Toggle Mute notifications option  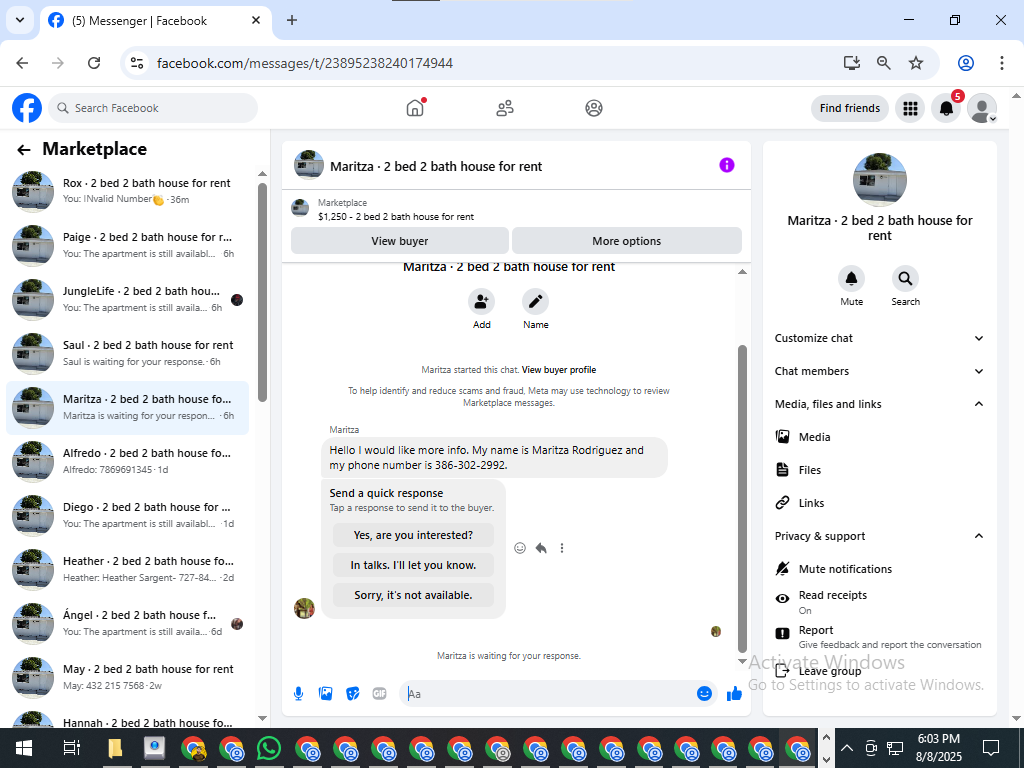[x=879, y=569]
